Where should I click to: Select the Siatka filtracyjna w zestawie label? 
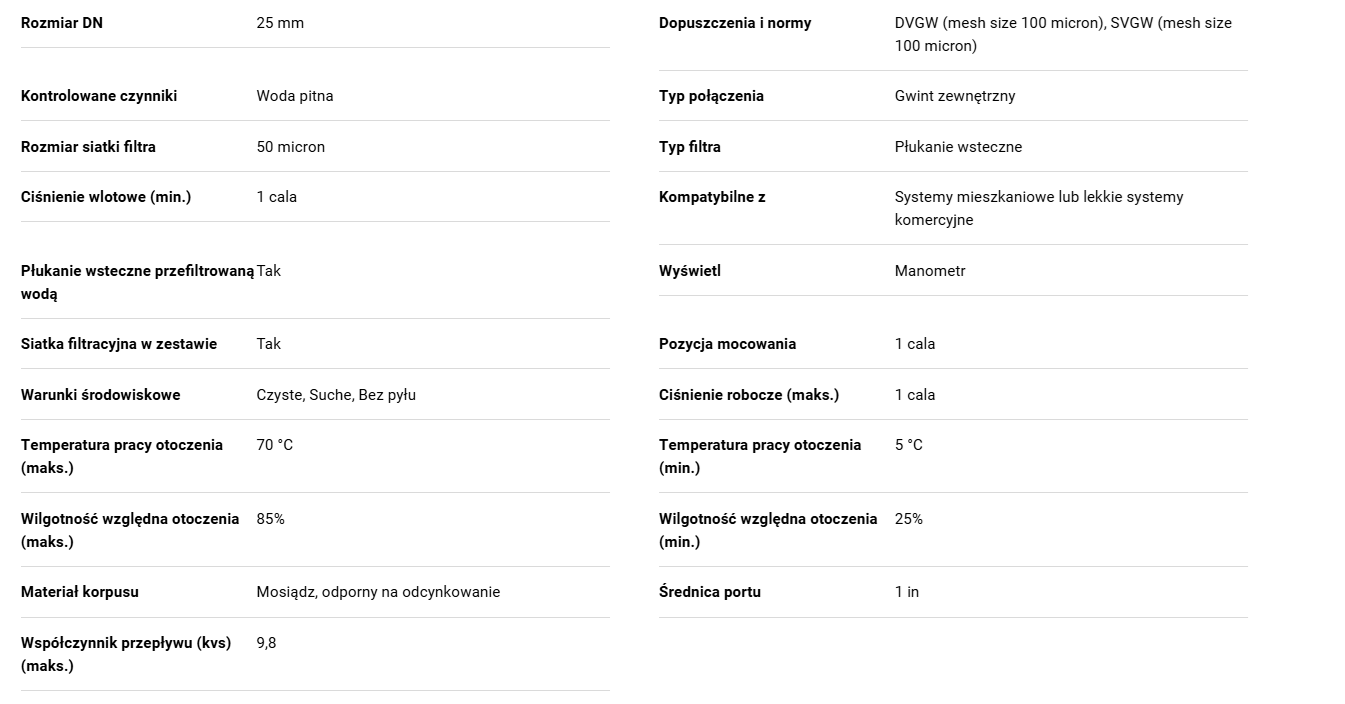(119, 344)
